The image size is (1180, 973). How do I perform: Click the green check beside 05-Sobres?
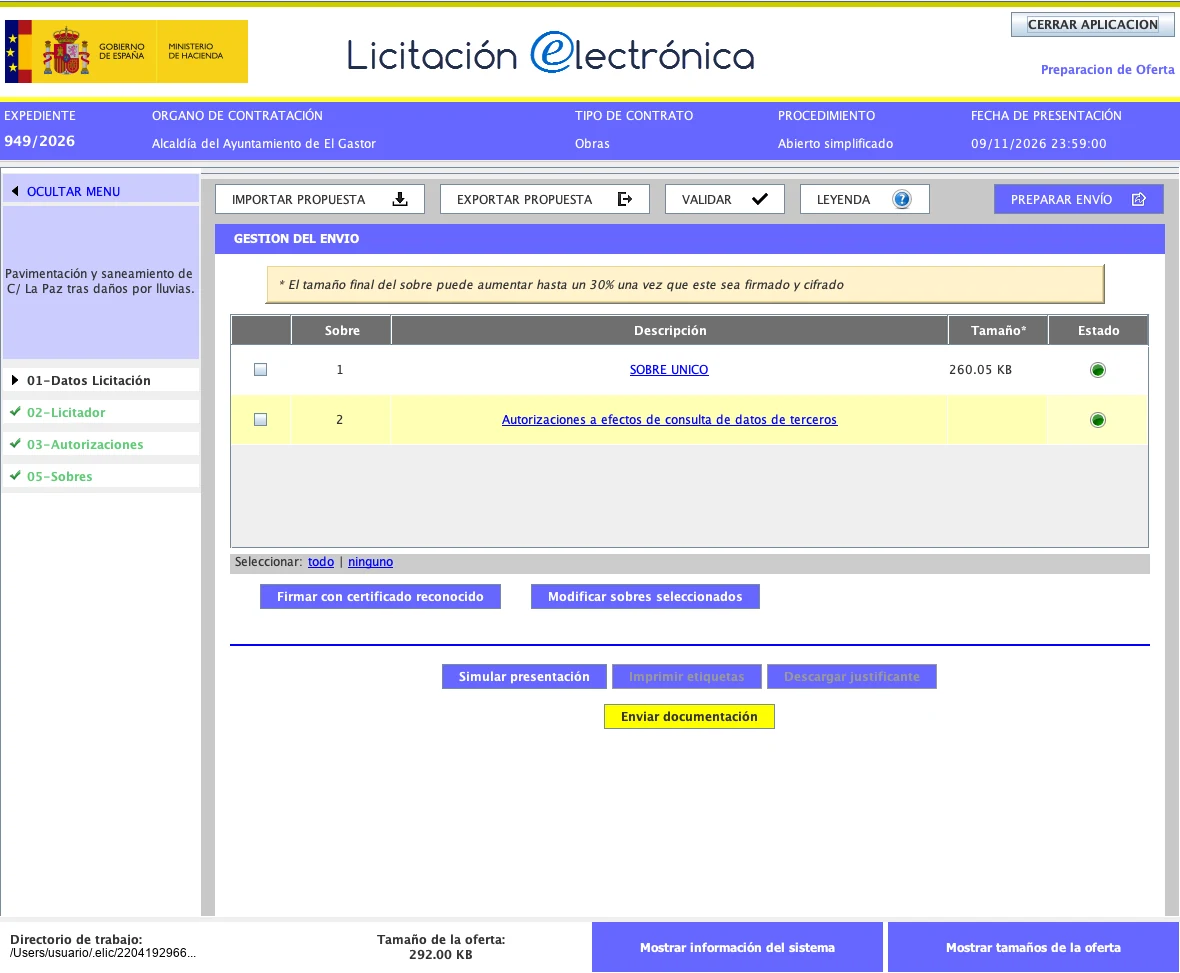click(15, 476)
